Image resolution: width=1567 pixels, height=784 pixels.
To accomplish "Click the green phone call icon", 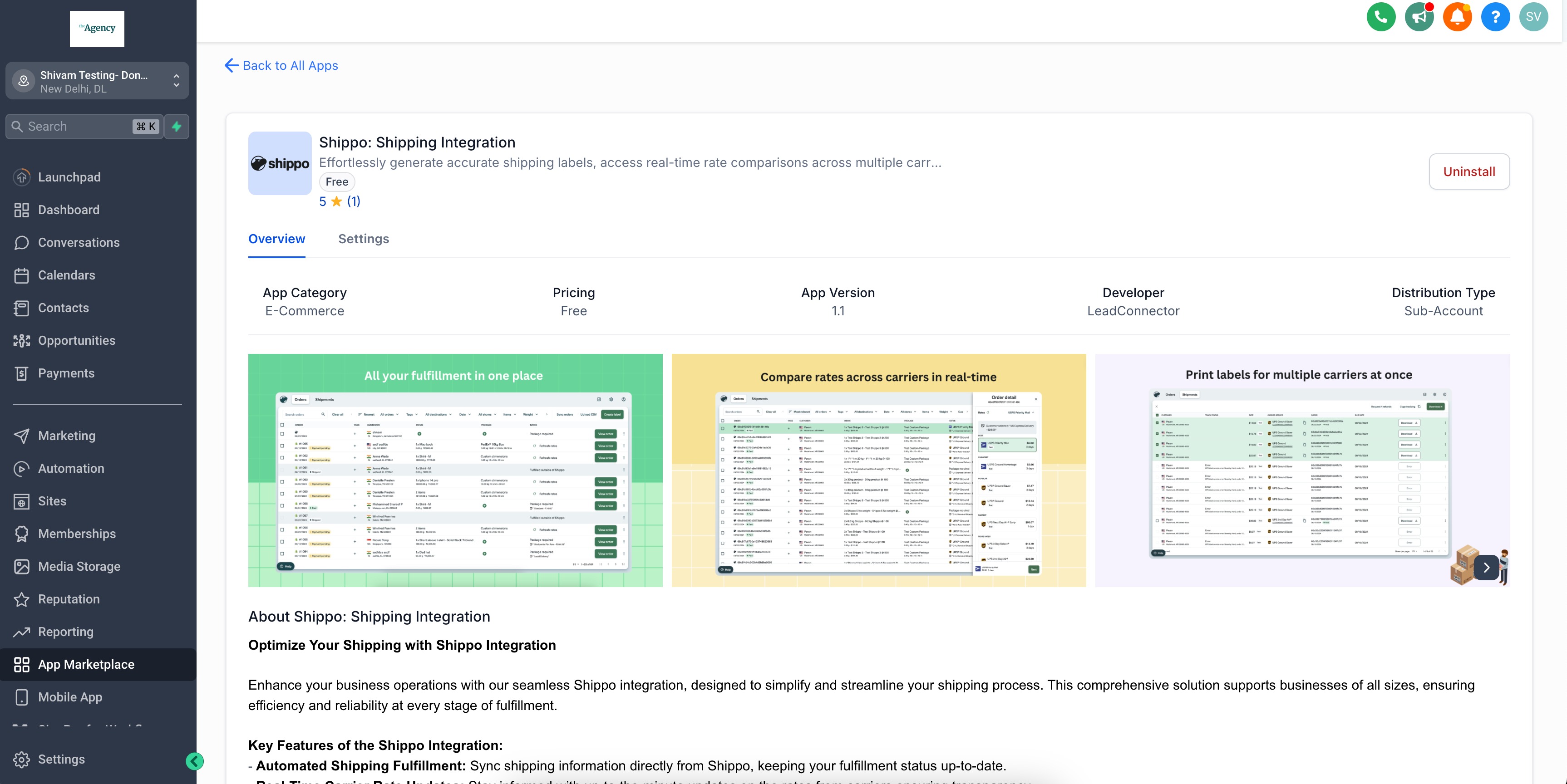I will (1381, 17).
